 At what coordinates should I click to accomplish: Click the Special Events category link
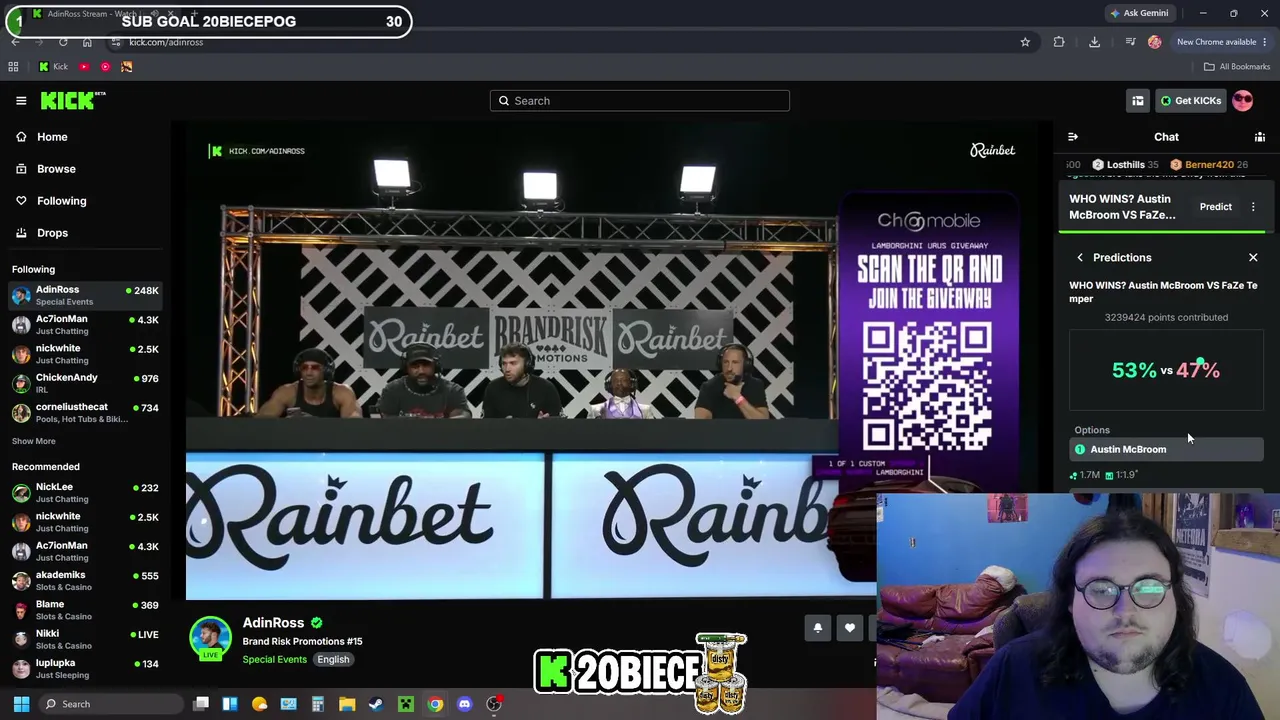pos(274,660)
